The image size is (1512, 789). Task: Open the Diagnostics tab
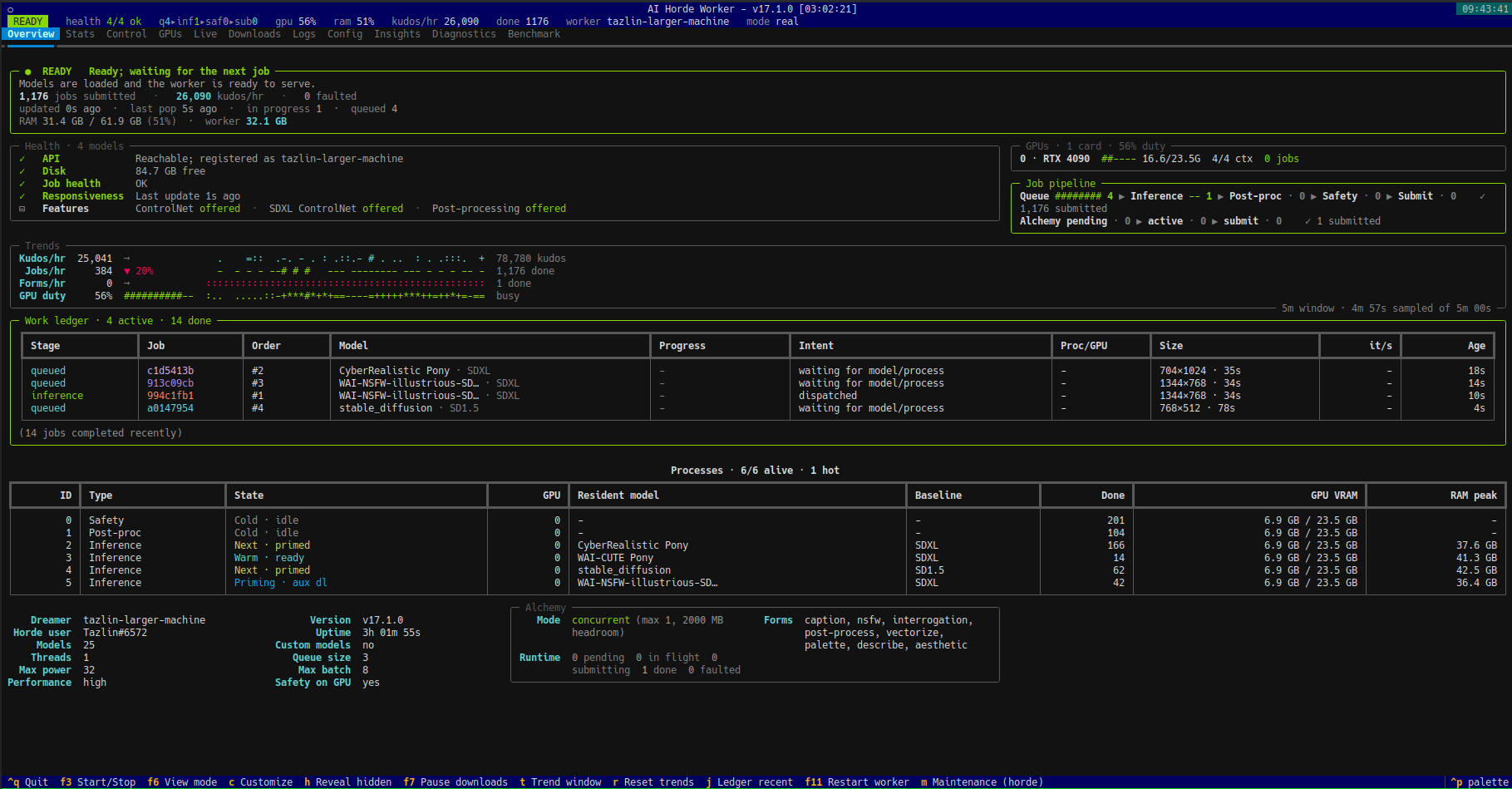point(464,34)
